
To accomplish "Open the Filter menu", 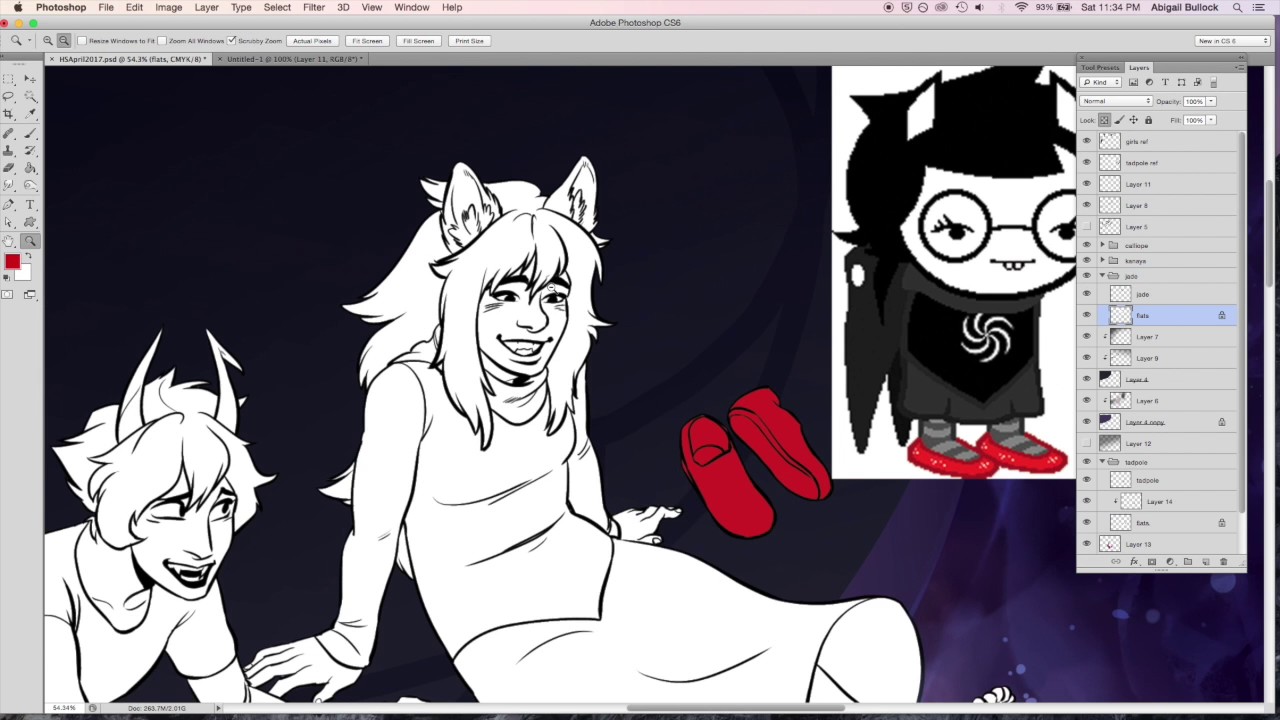I will point(313,7).
